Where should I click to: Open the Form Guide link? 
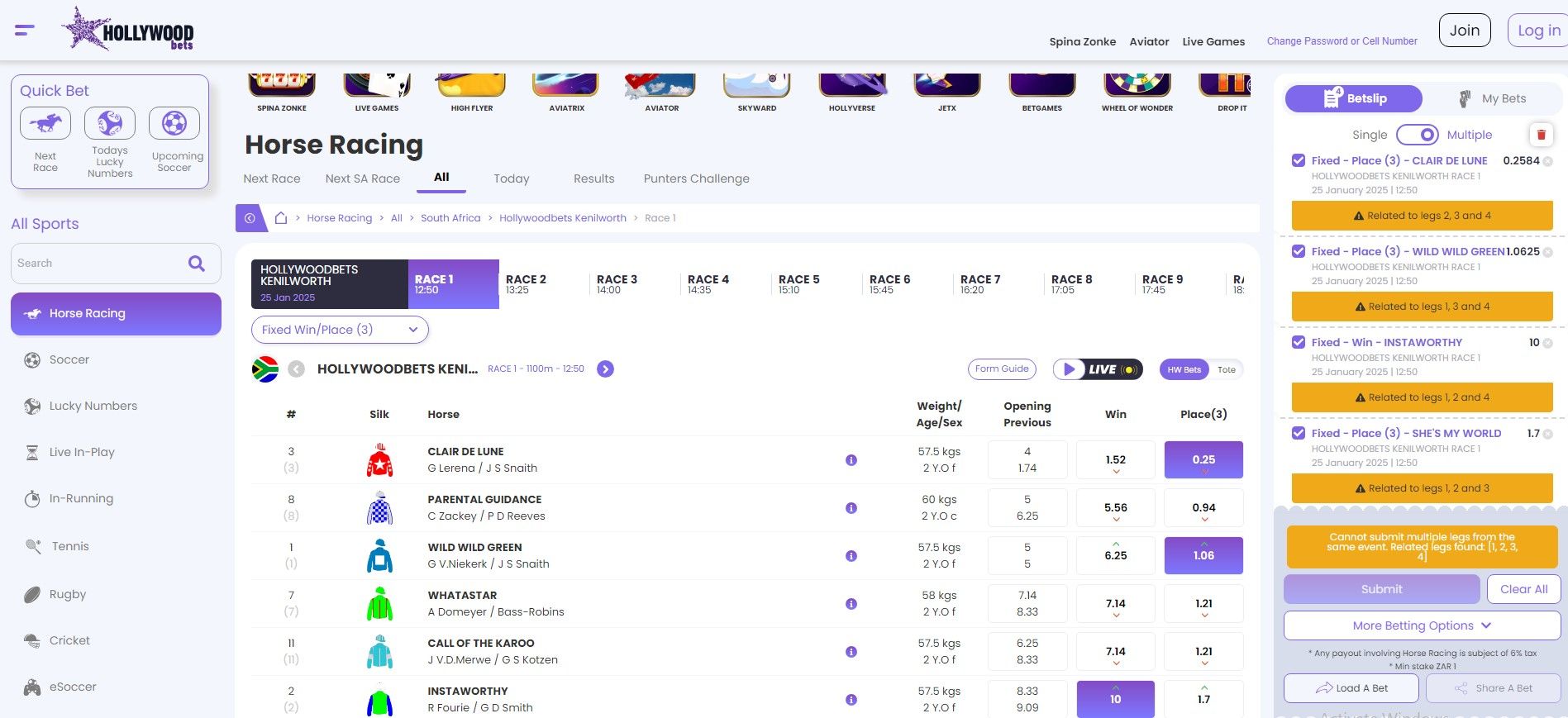1002,369
